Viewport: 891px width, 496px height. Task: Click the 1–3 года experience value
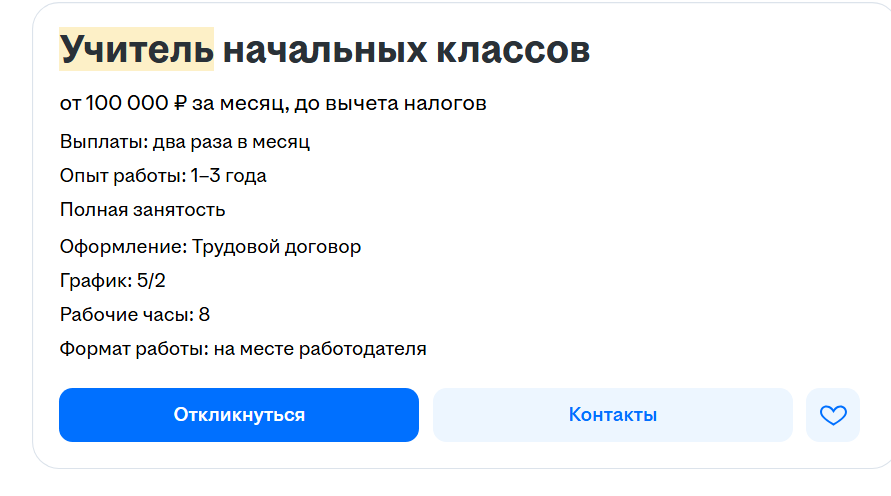point(229,176)
